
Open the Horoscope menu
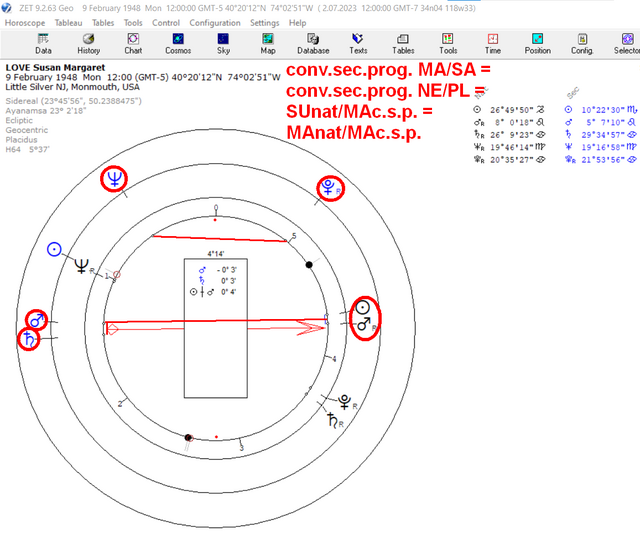coord(25,23)
